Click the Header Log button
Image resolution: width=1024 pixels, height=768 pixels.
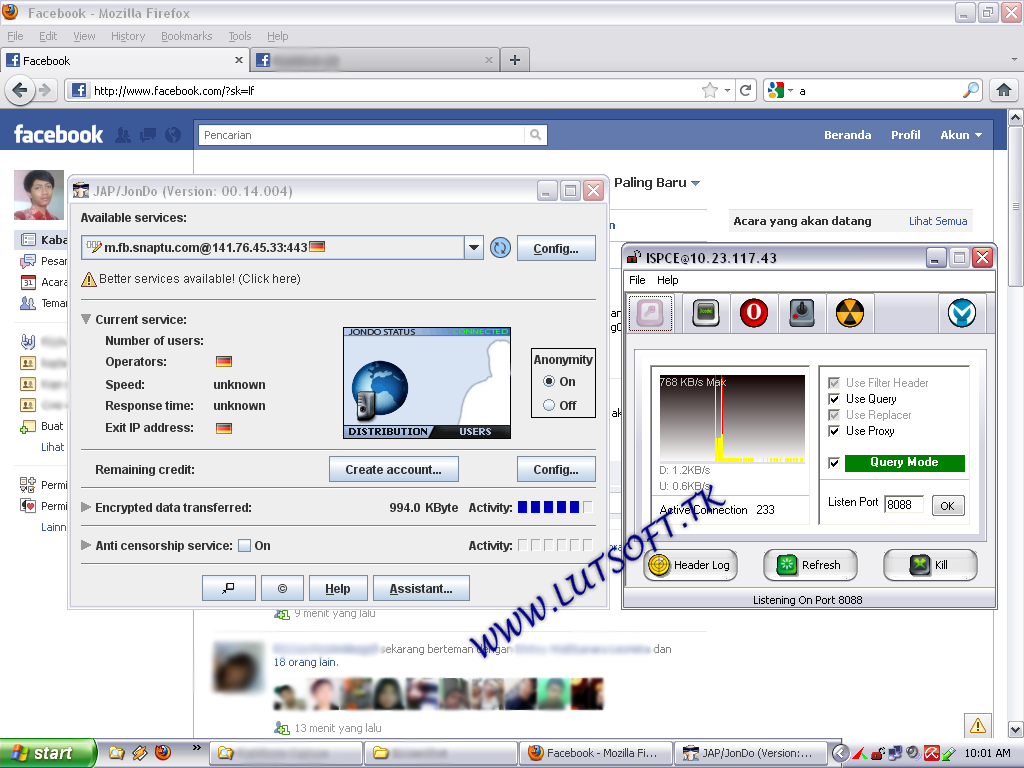691,565
